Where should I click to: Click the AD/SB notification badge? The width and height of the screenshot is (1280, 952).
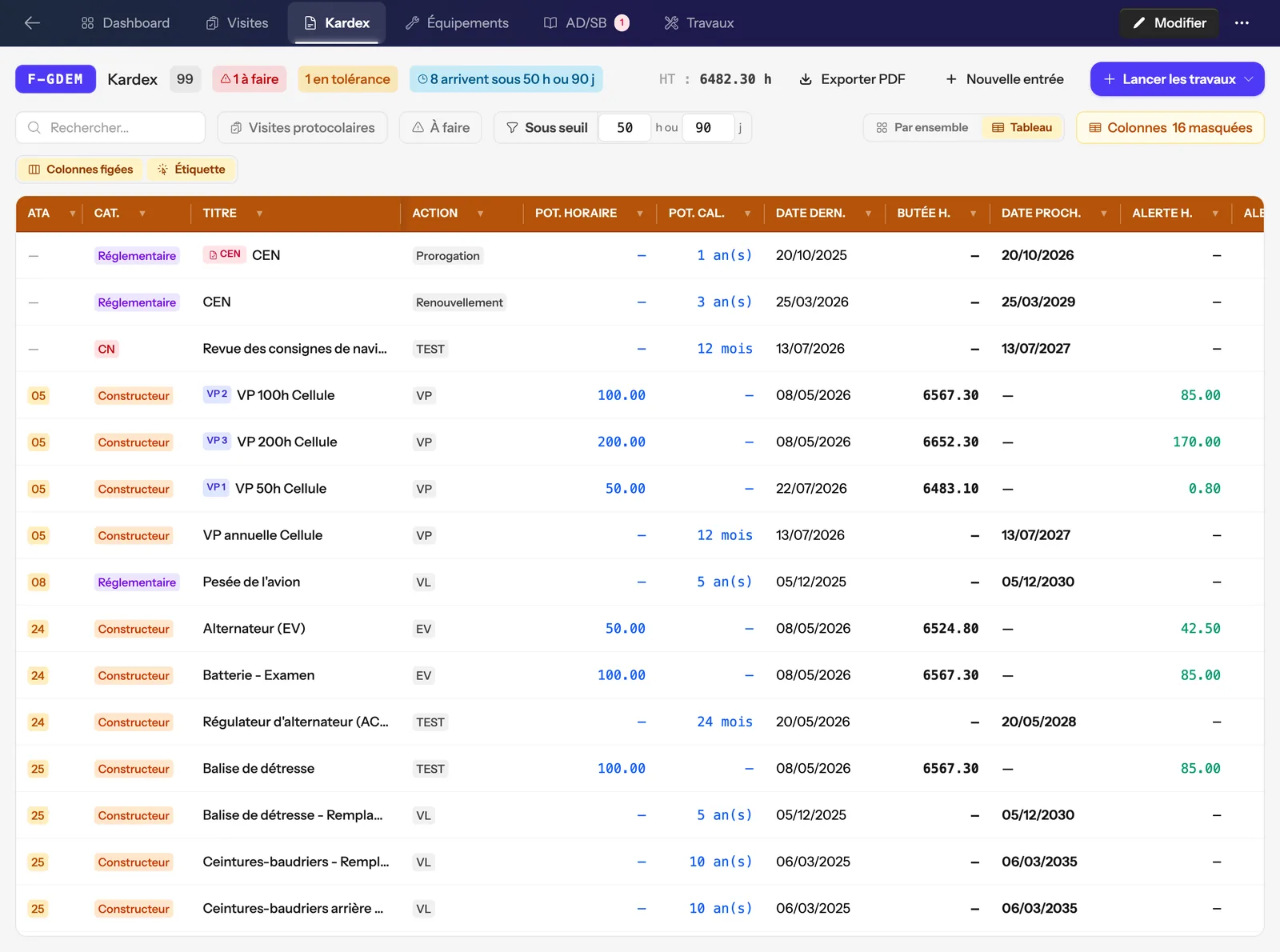click(622, 23)
